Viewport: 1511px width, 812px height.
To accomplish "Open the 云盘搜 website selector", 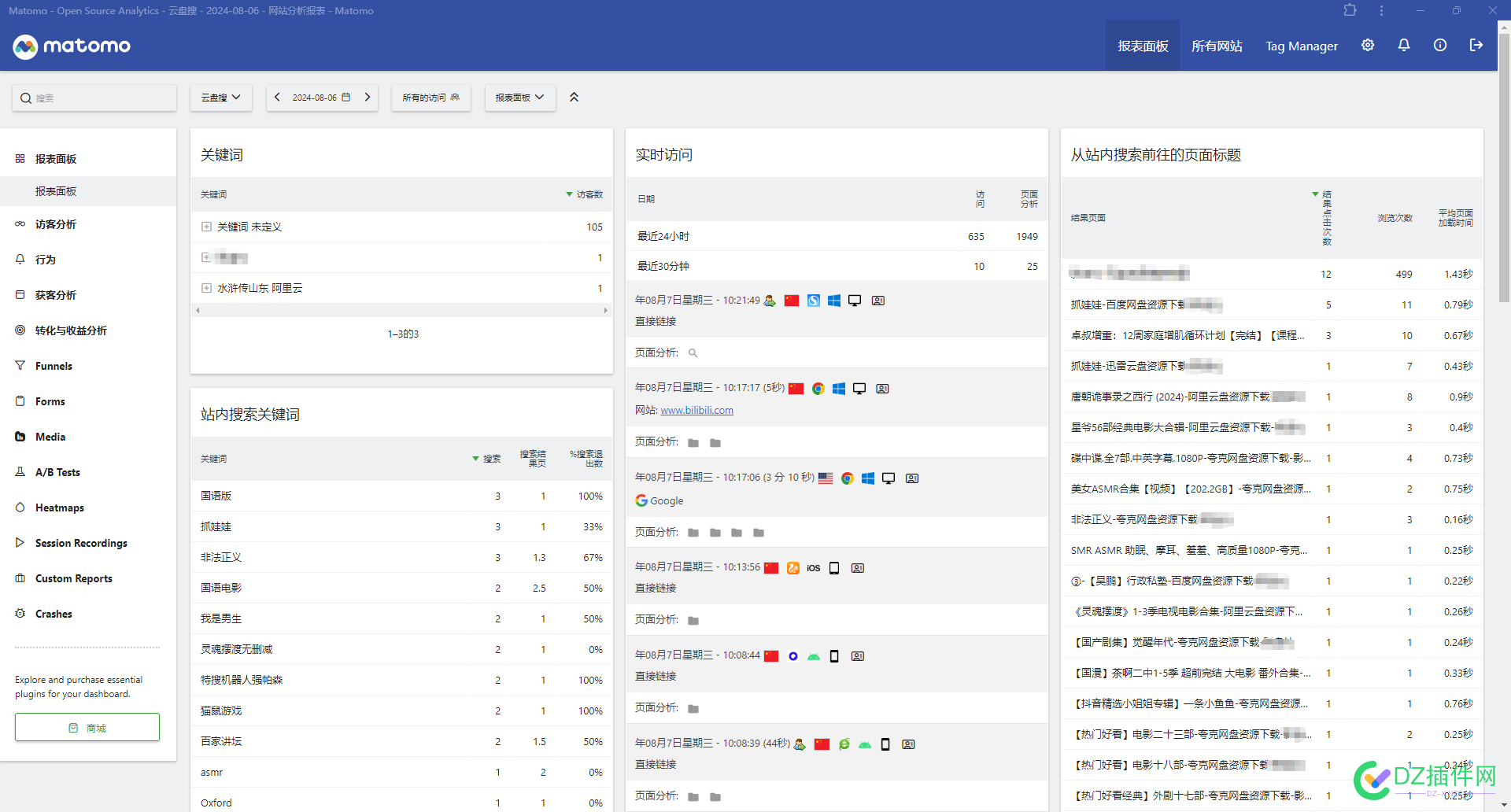I will coord(220,98).
